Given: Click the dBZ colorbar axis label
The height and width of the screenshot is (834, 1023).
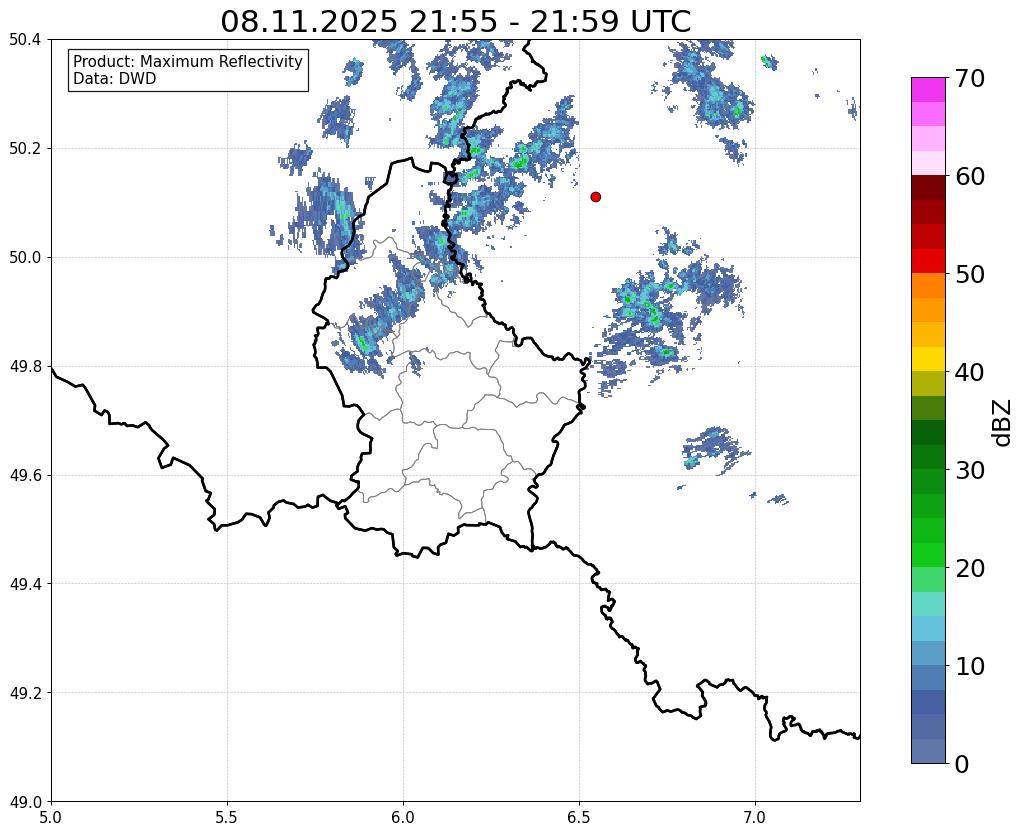Looking at the screenshot, I should coord(1003,422).
